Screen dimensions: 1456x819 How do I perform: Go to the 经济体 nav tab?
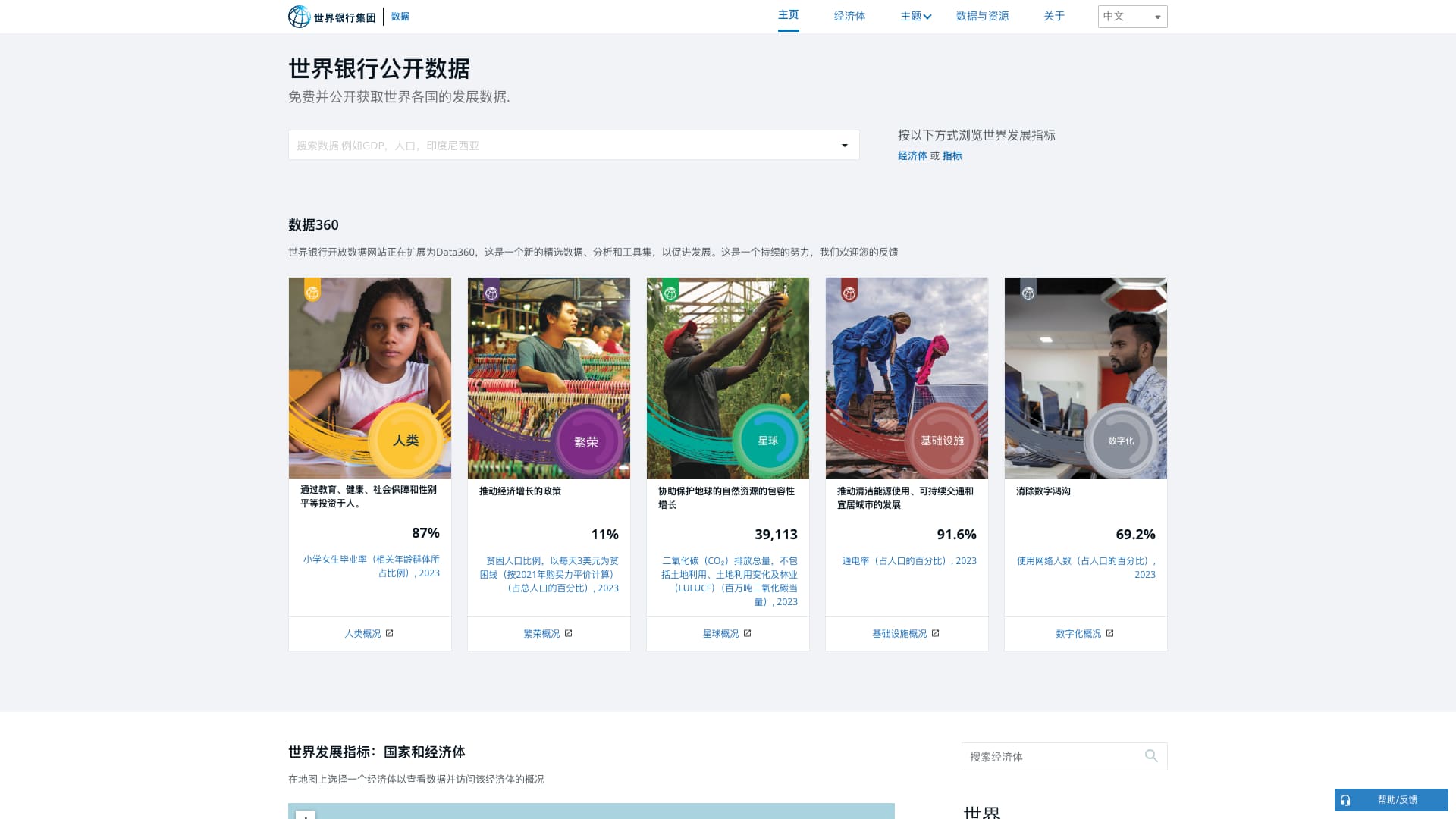pyautogui.click(x=849, y=16)
